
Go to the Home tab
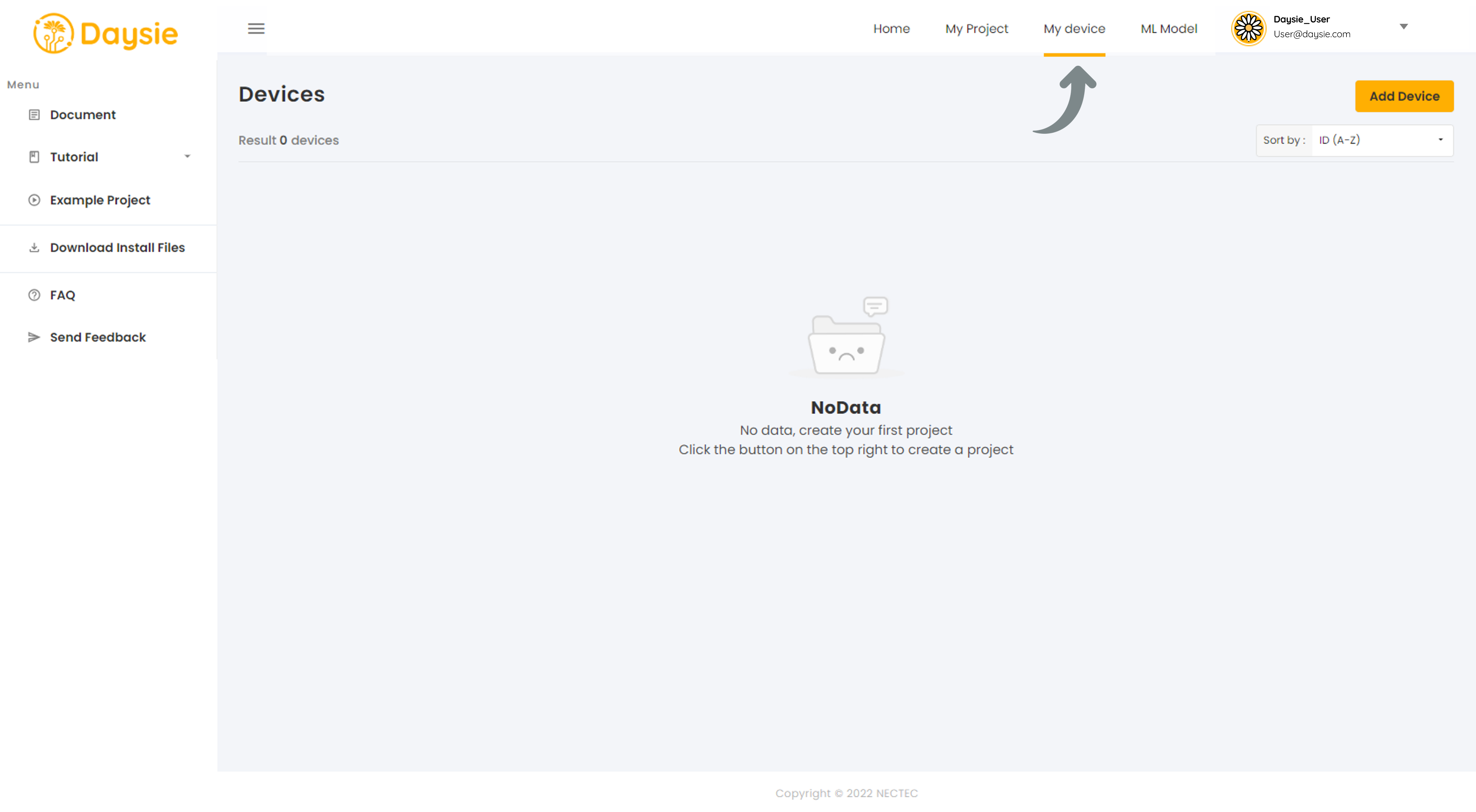click(x=892, y=28)
